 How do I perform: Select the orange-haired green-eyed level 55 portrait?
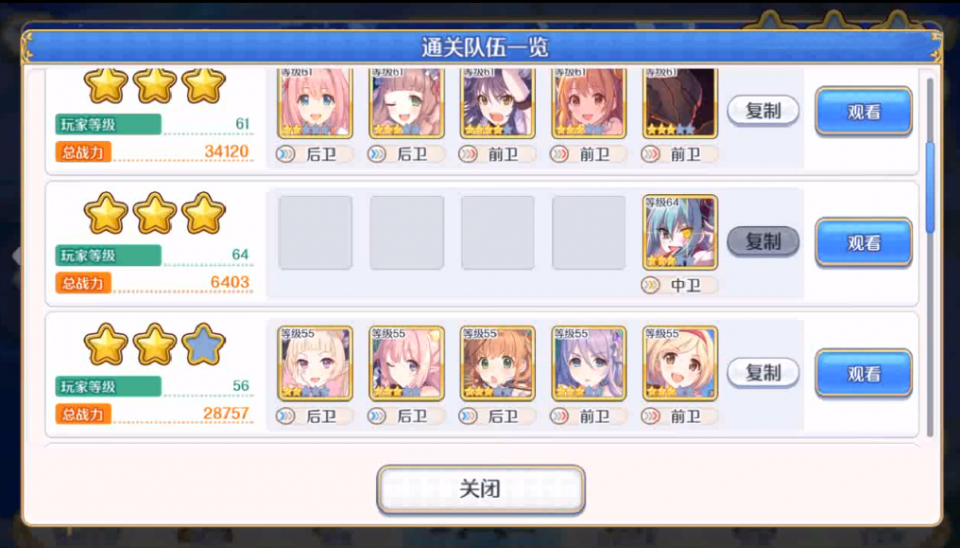coord(498,364)
